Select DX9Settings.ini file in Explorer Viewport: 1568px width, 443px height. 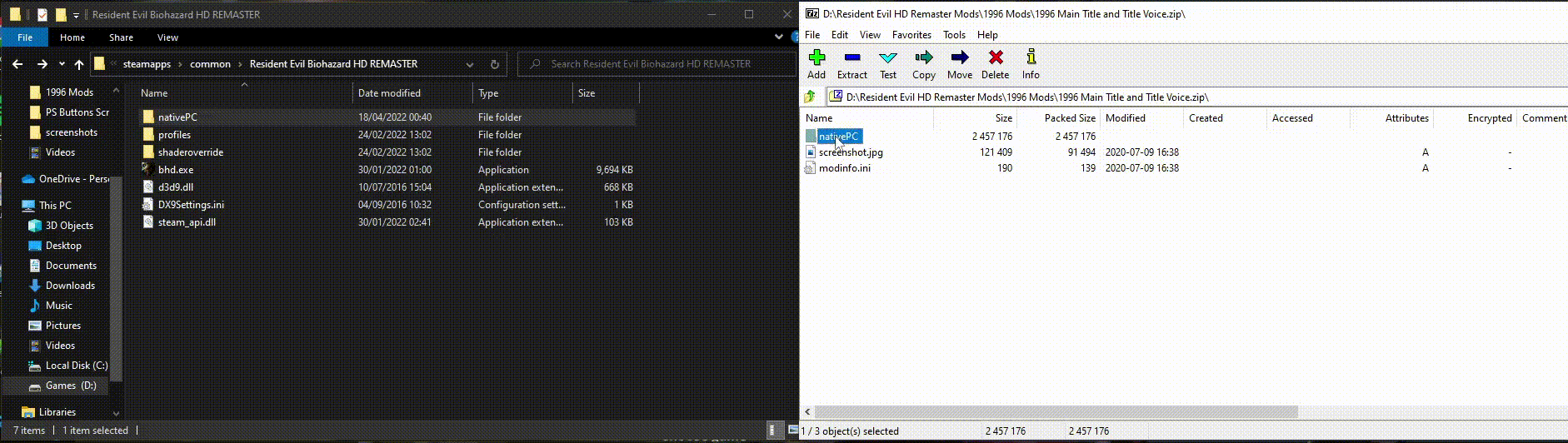coord(191,204)
